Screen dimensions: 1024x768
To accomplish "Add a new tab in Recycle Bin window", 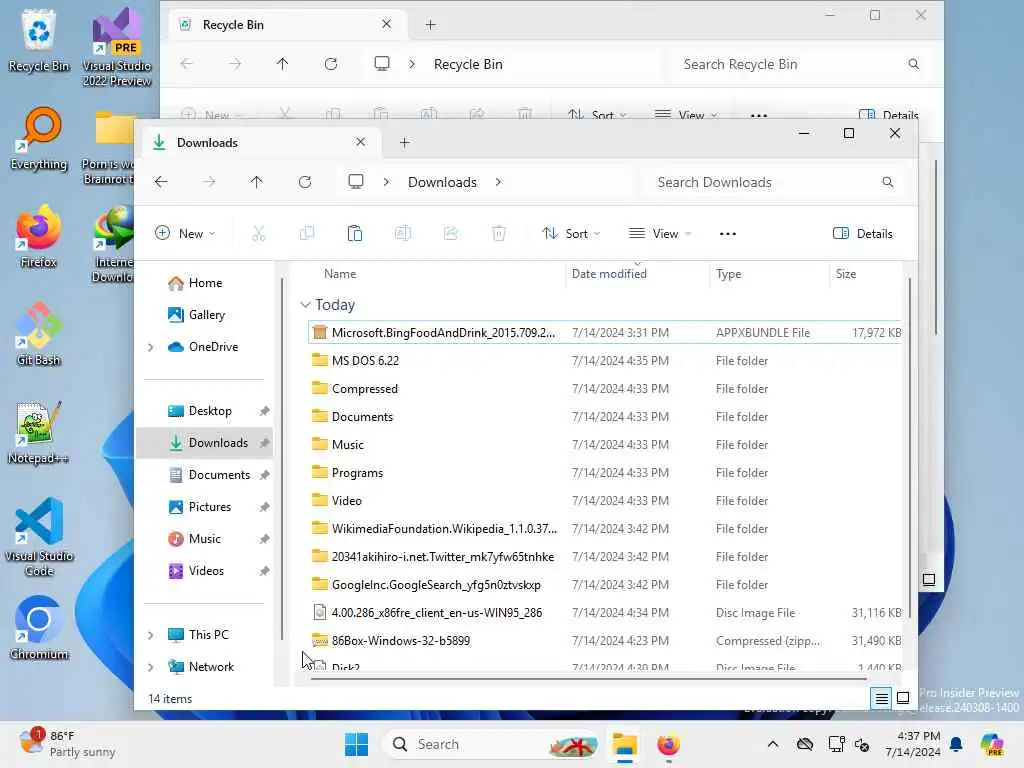I will (430, 25).
